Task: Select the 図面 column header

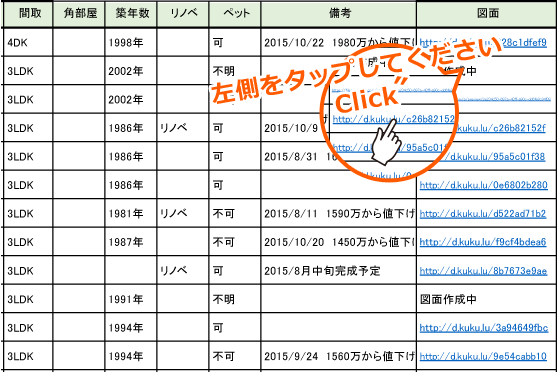Action: point(486,14)
